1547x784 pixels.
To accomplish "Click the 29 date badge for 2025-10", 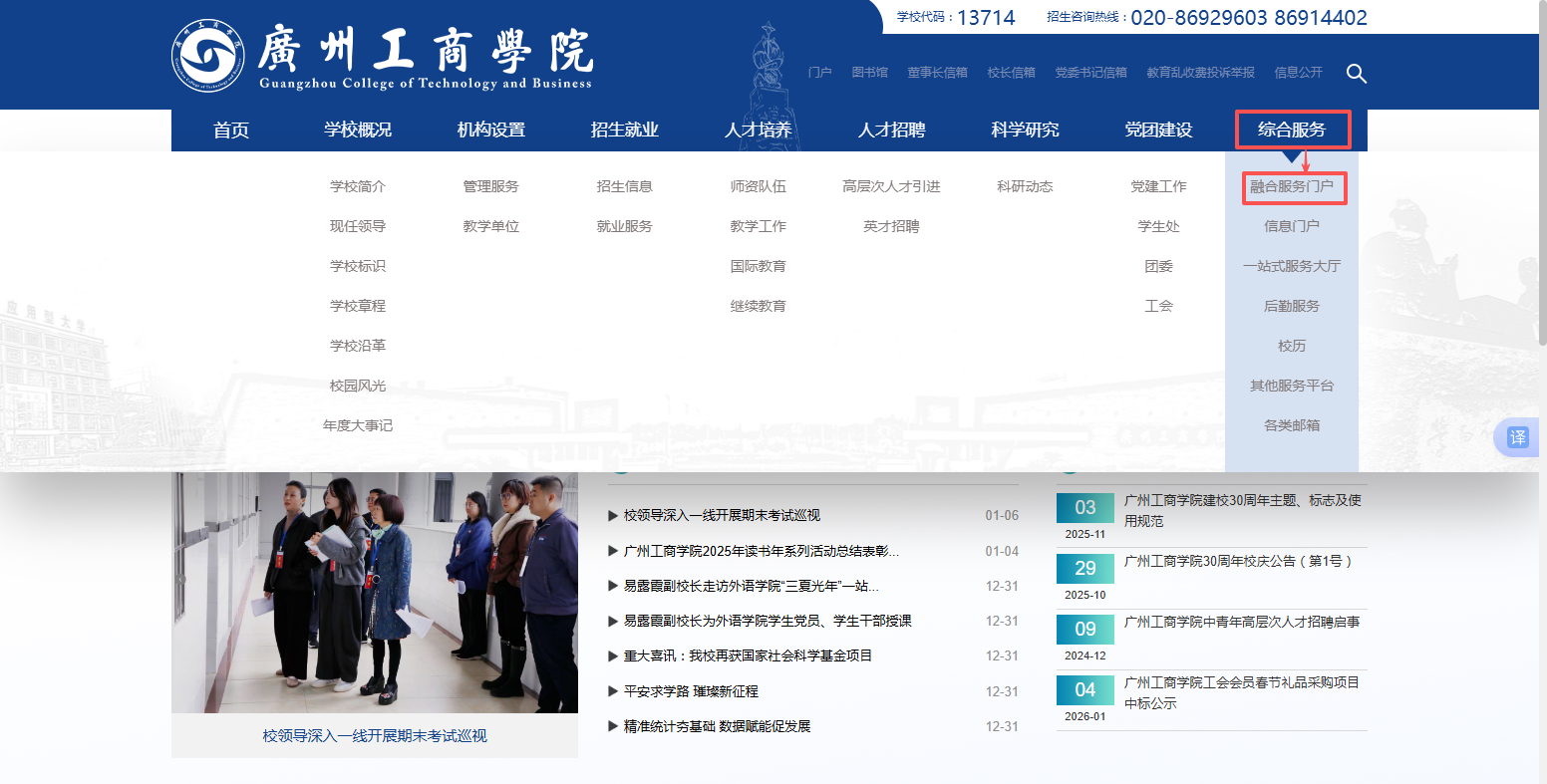I will 1084,569.
